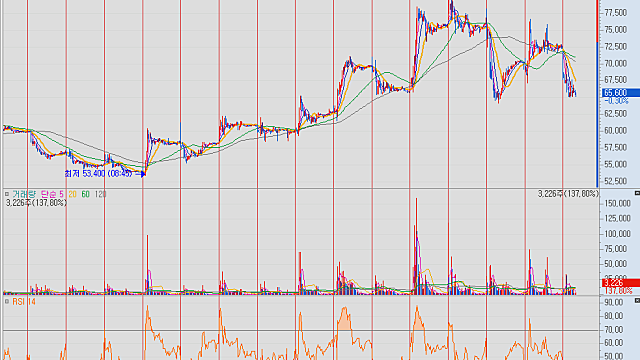640x360 pixels.
Task: Click the 52,500 price axis label
Action: (x=616, y=181)
